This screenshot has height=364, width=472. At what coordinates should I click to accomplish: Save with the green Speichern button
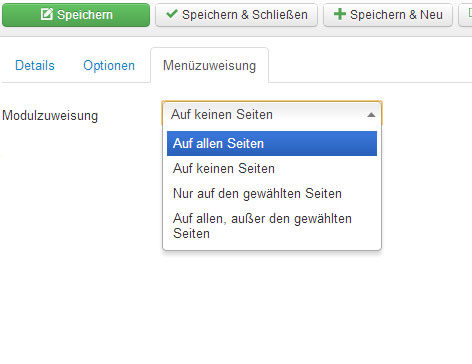pos(76,15)
